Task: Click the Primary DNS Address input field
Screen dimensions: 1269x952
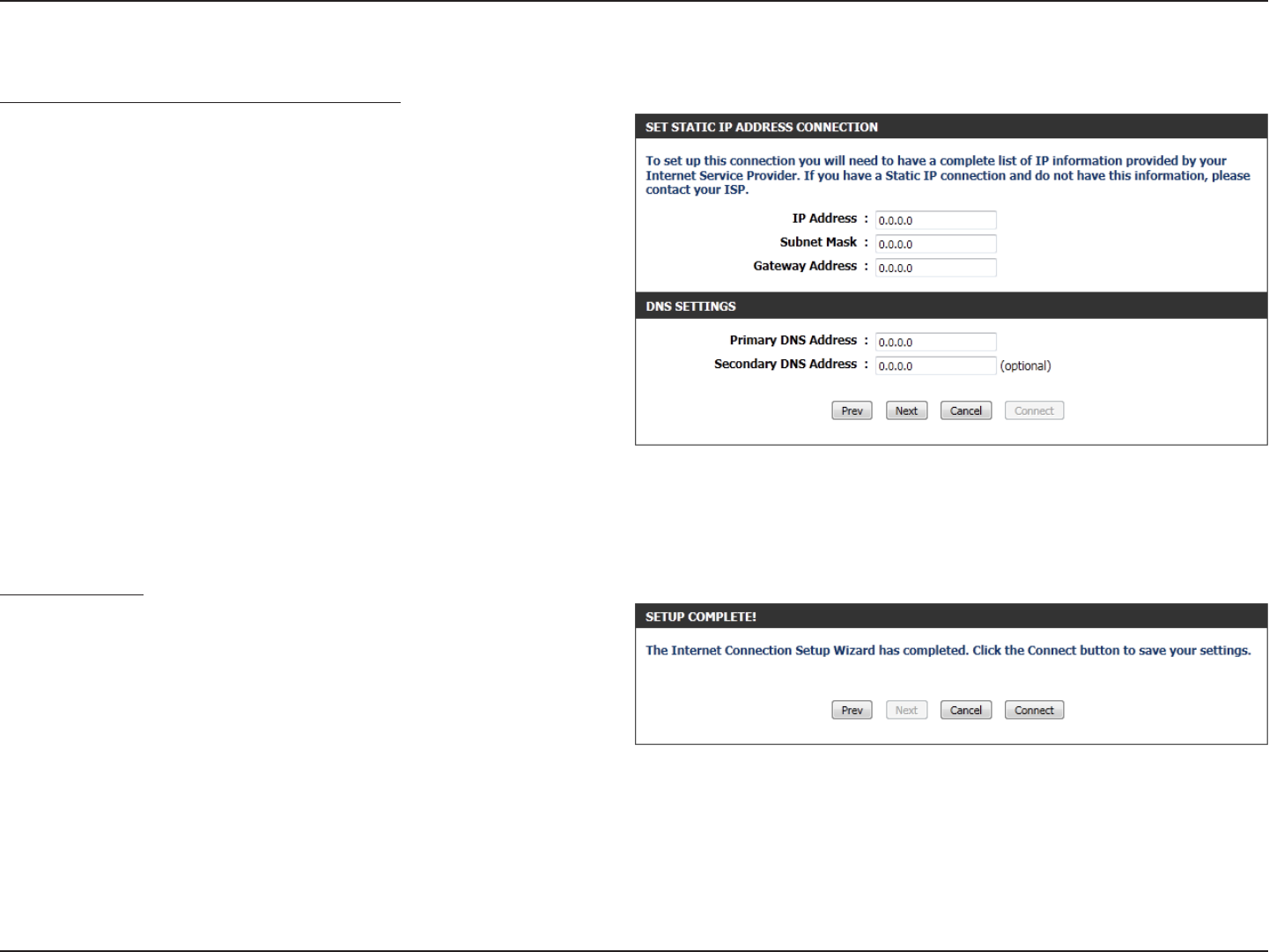Action: point(935,342)
